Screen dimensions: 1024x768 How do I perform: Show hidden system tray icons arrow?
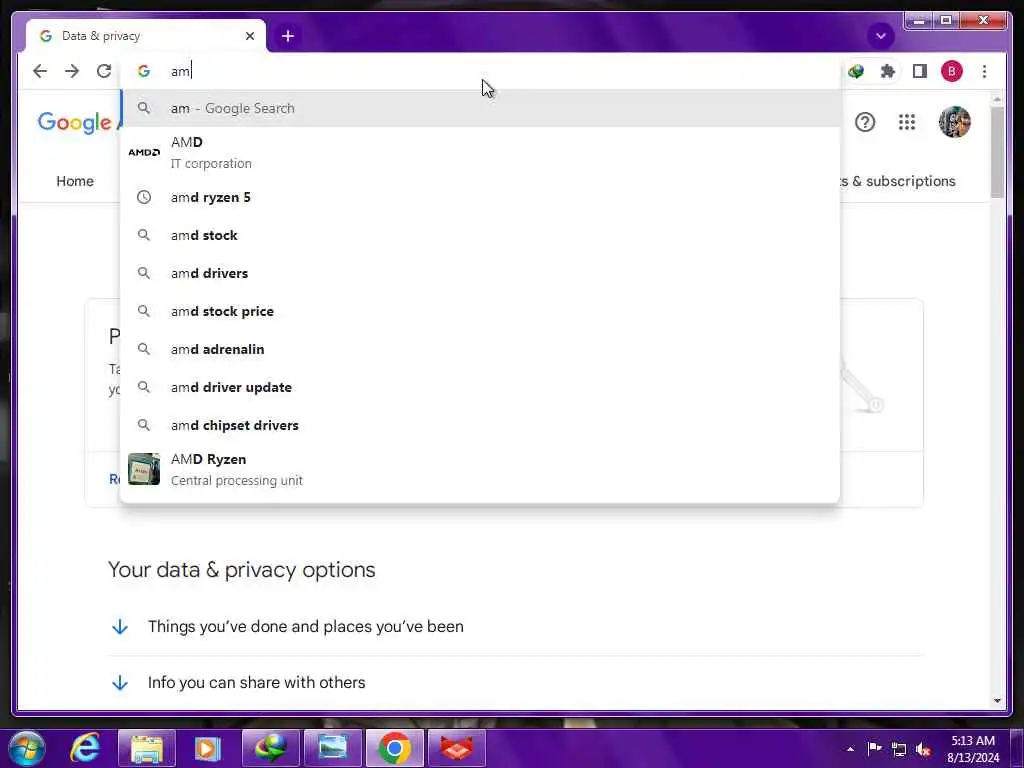point(850,749)
